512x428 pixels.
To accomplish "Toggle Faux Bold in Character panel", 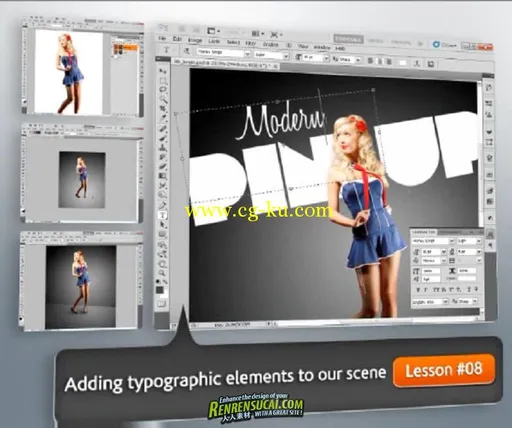I will coord(418,290).
